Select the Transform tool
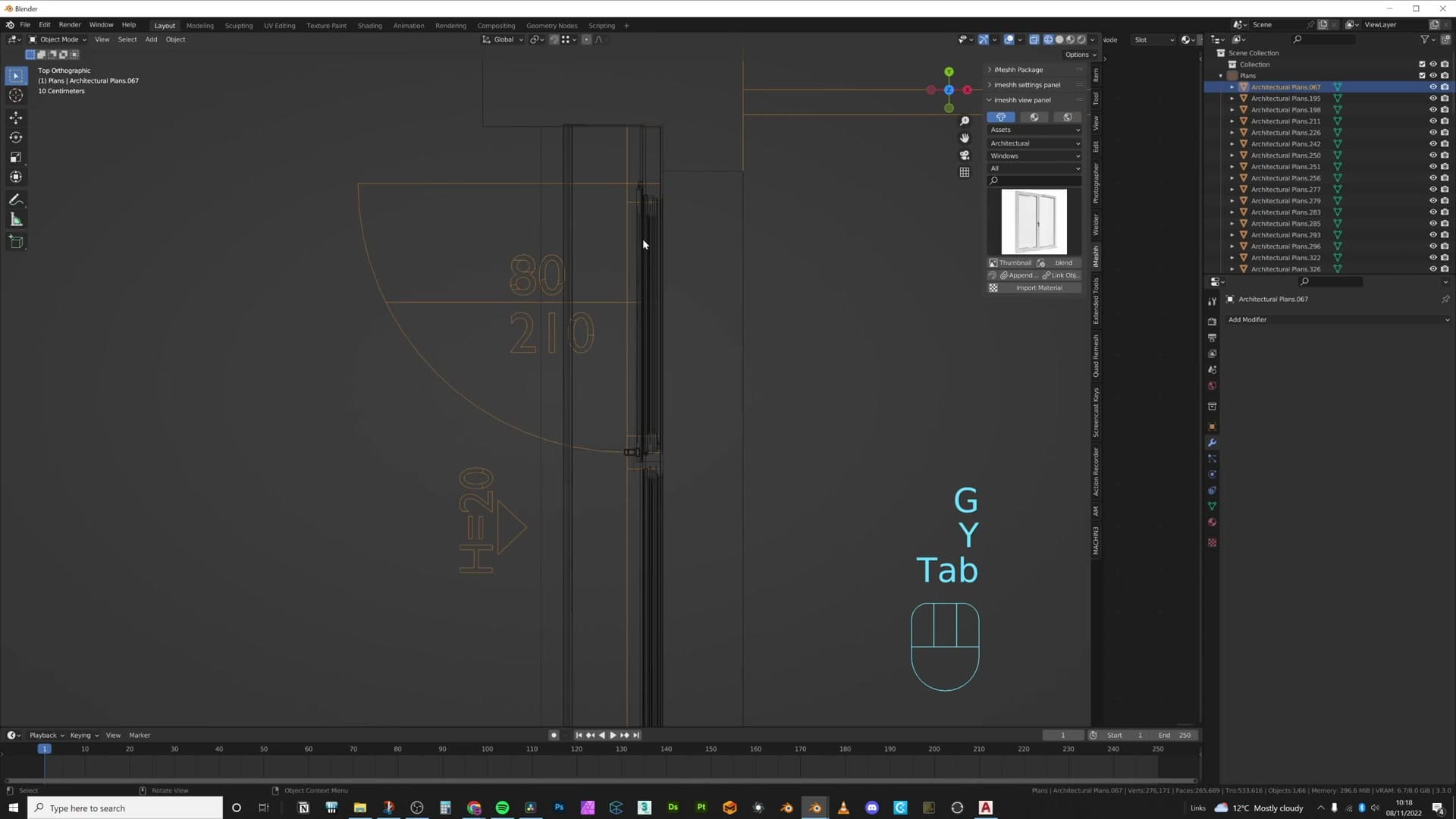1456x819 pixels. pos(16,177)
